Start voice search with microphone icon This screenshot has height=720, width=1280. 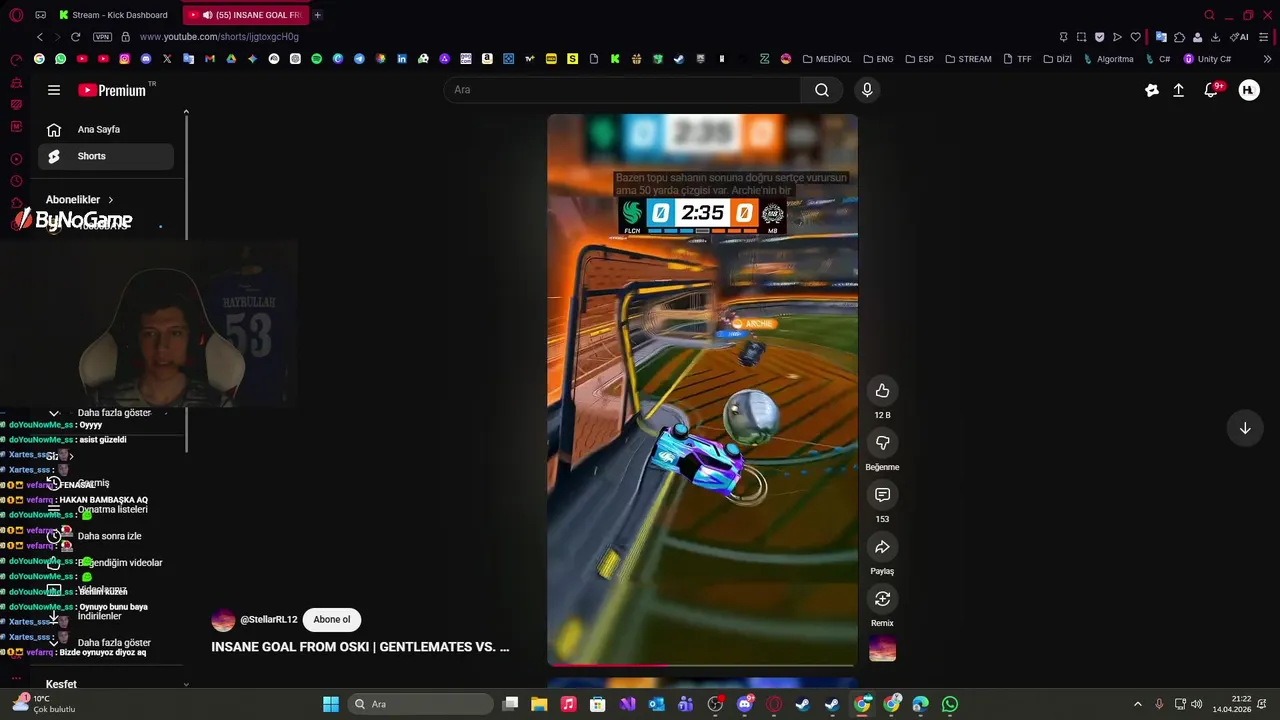867,90
